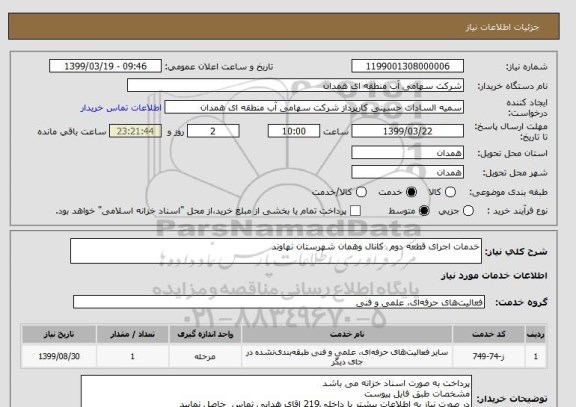Click the کد خدمت column header

click(x=489, y=334)
